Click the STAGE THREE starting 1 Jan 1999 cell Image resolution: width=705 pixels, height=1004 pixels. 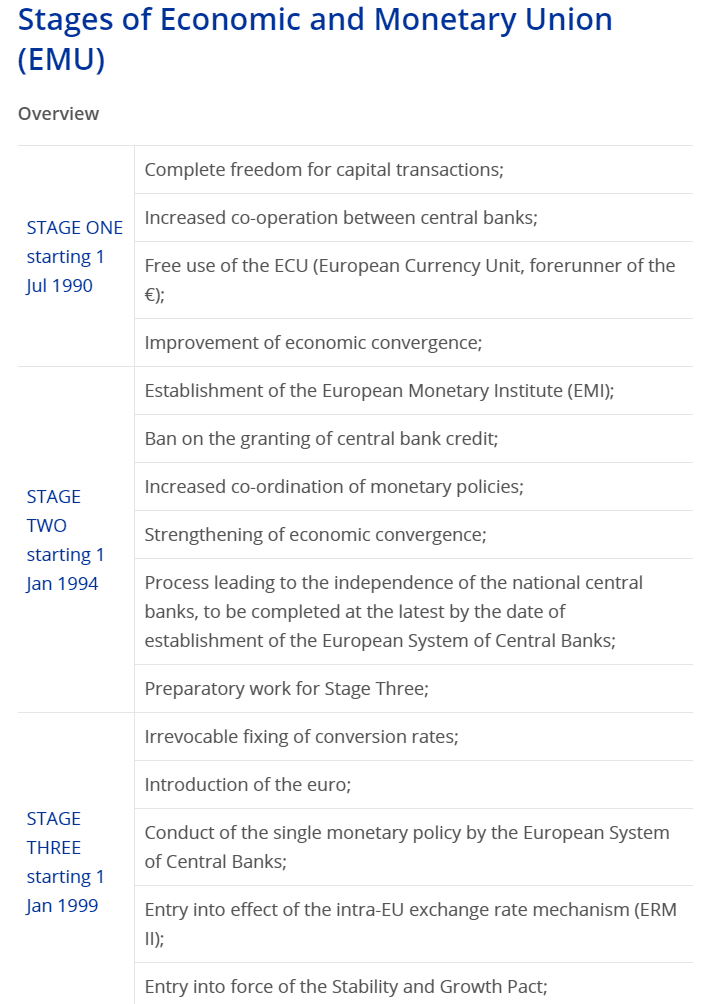(66, 862)
